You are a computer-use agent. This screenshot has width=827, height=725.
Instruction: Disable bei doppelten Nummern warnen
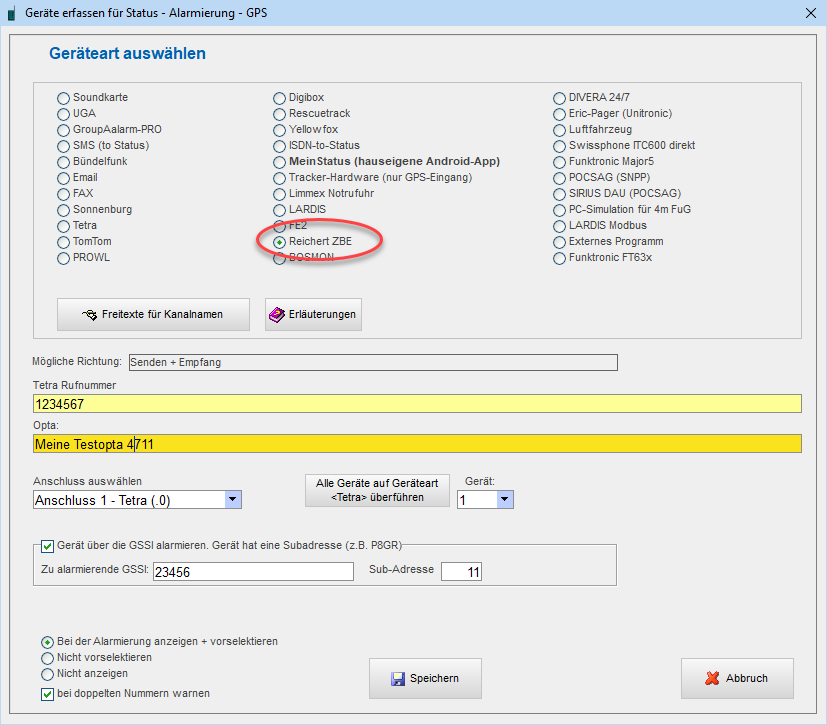[x=48, y=694]
